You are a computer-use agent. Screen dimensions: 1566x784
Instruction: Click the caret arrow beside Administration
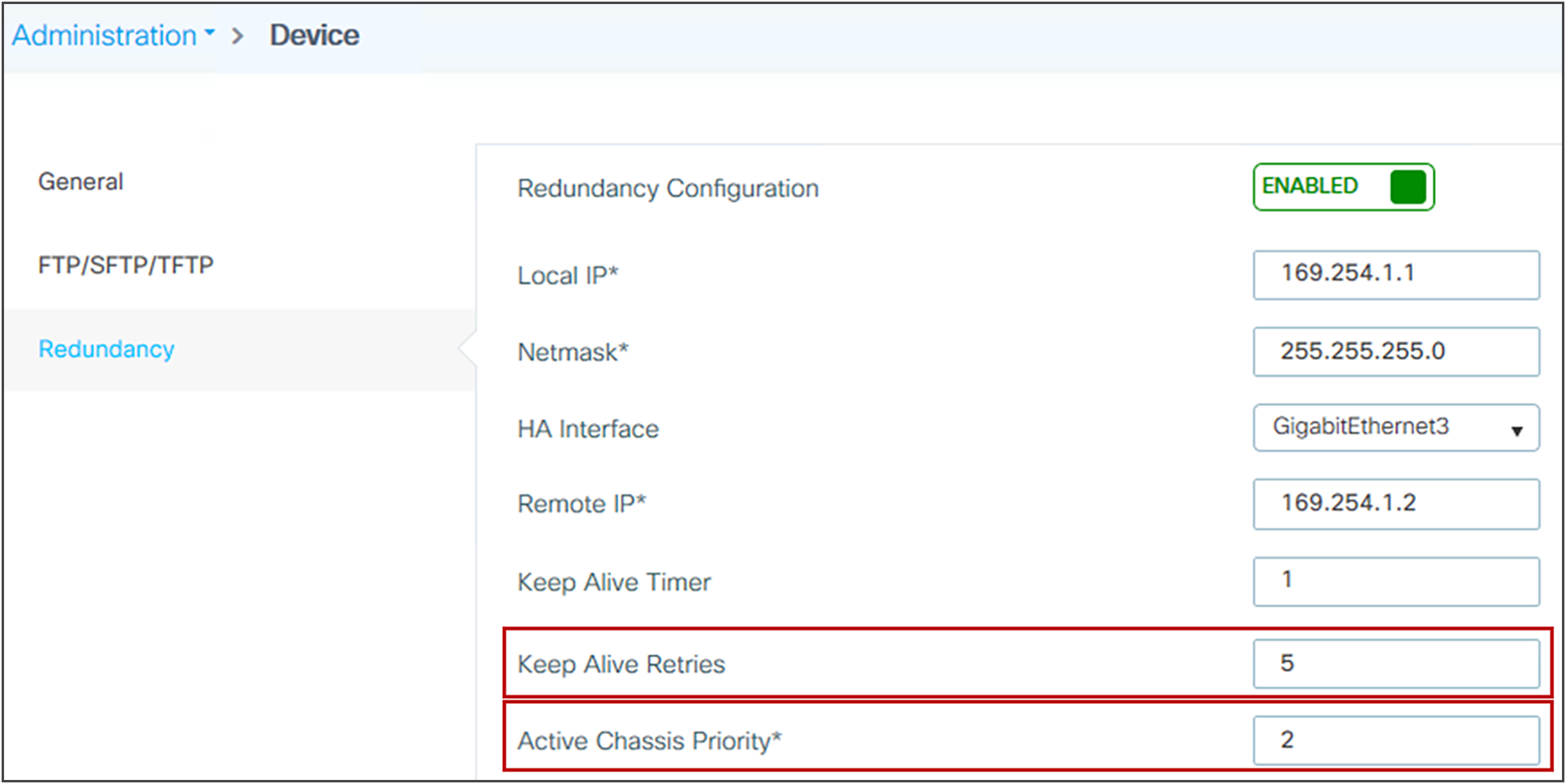click(210, 33)
